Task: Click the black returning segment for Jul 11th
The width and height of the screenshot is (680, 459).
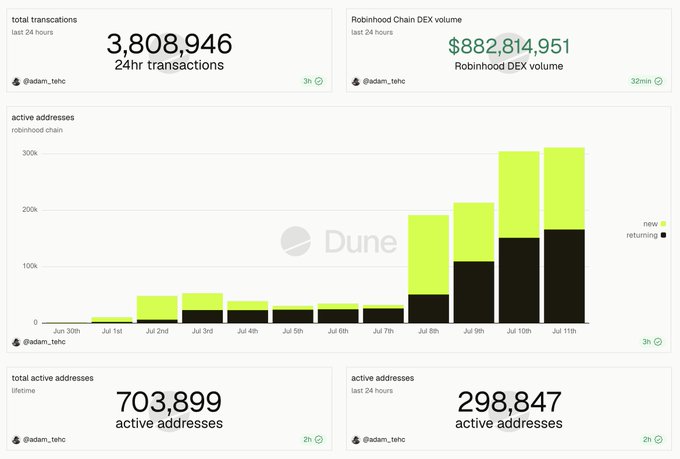Action: pos(564,276)
